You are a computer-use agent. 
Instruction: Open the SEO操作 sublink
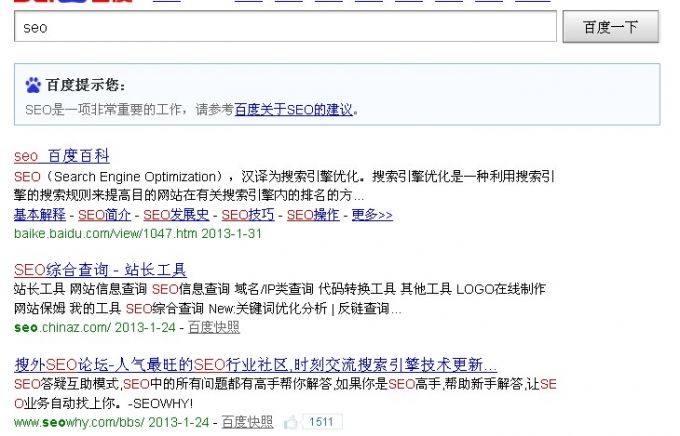tap(312, 215)
